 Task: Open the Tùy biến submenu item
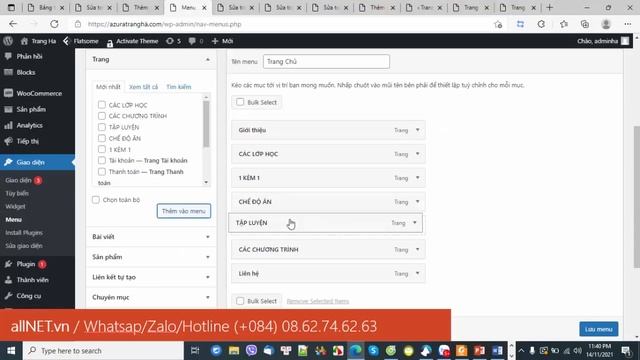click(17, 193)
